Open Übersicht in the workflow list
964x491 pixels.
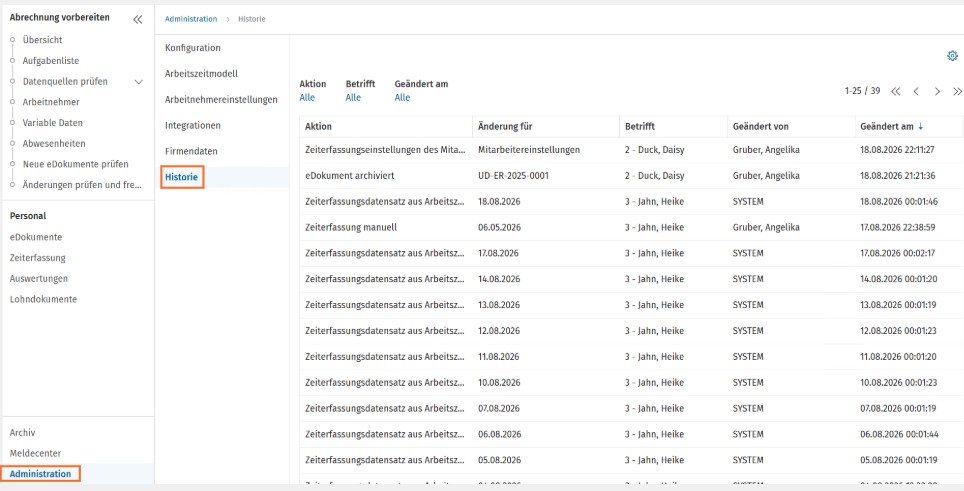42,40
